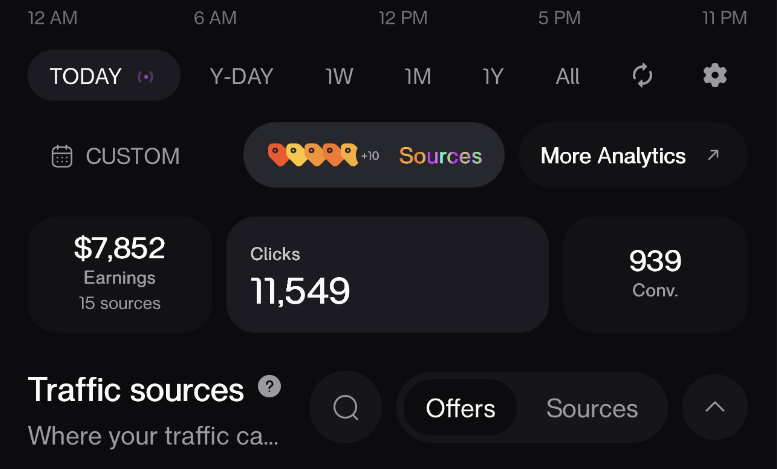This screenshot has height=469, width=777.
Task: Click the arrow icon in More Analytics
Action: [x=713, y=155]
